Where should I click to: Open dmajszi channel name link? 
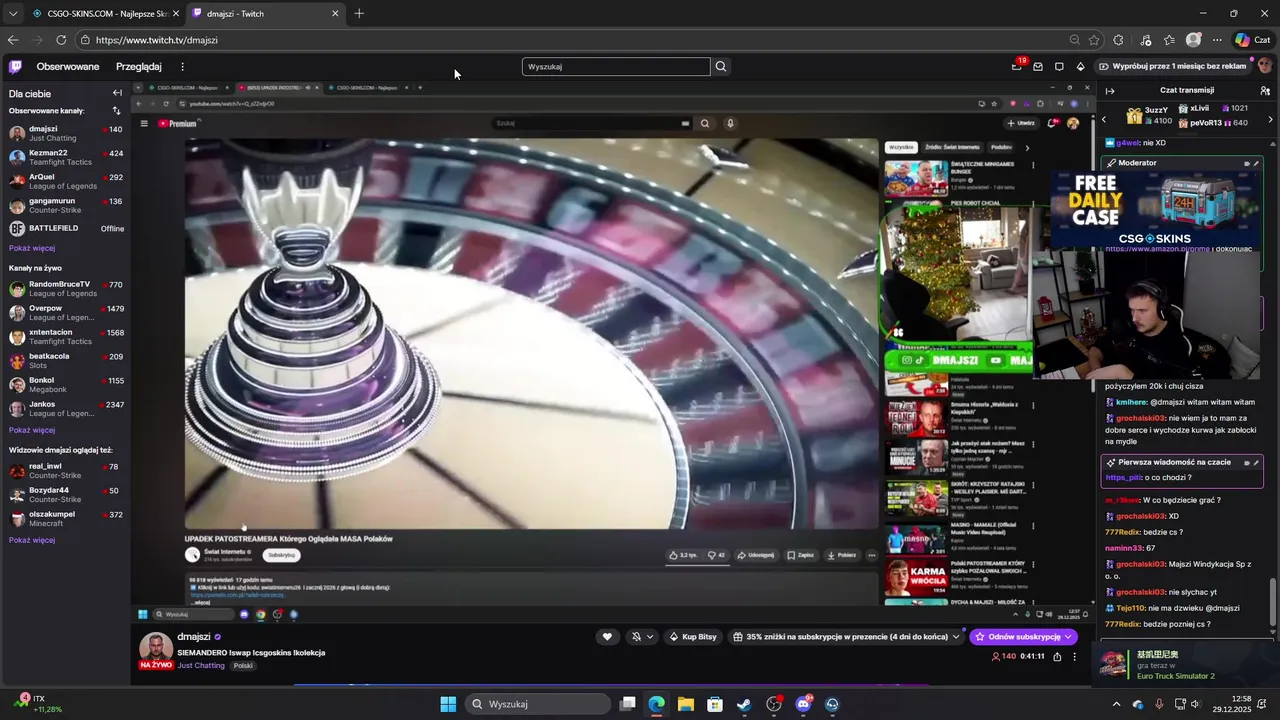tap(194, 637)
